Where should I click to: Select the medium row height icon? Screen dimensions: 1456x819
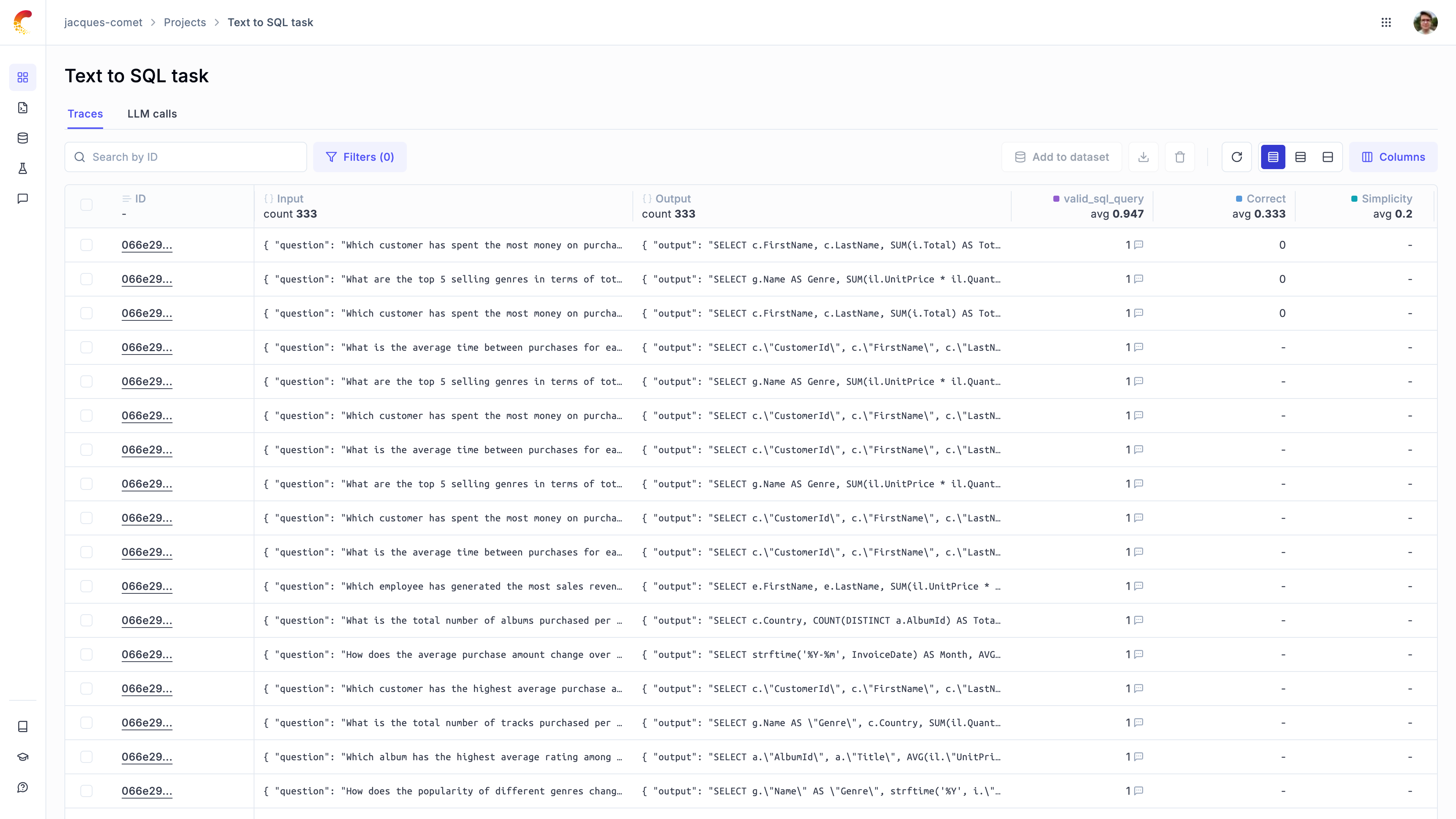1300,157
